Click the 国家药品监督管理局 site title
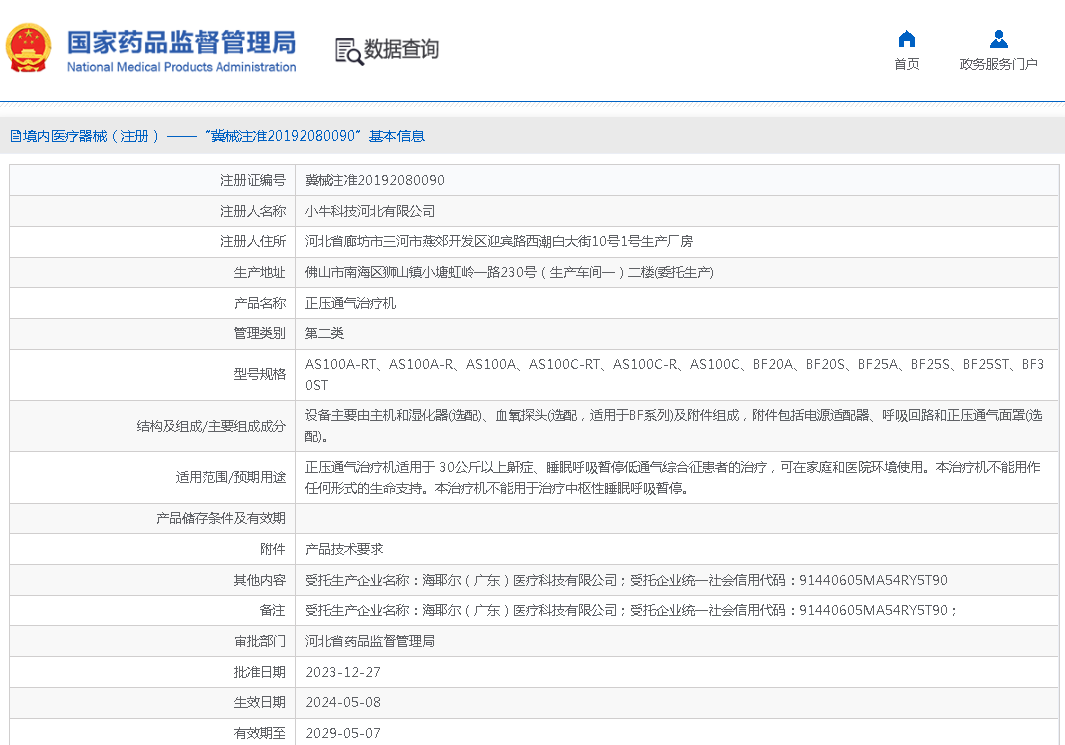Image resolution: width=1065 pixels, height=745 pixels. pyautogui.click(x=181, y=43)
